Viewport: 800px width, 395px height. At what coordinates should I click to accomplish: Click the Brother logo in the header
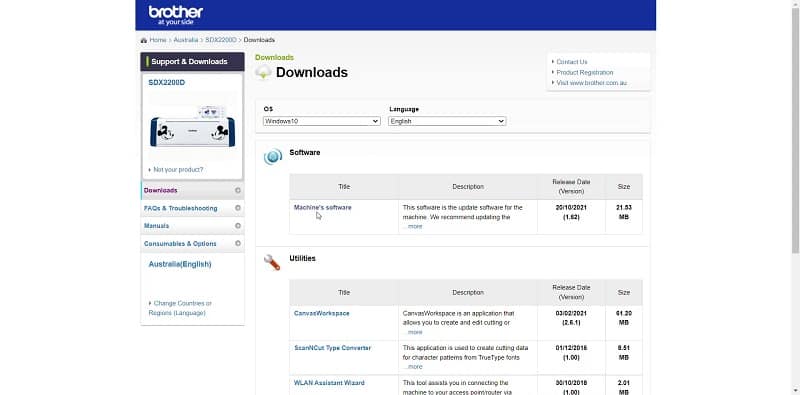pyautogui.click(x=176, y=15)
